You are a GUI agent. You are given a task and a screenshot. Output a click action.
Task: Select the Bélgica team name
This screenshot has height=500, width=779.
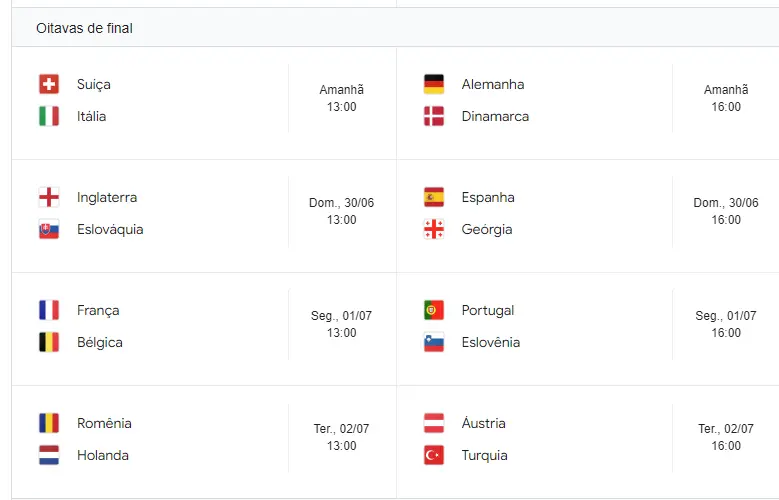click(99, 342)
